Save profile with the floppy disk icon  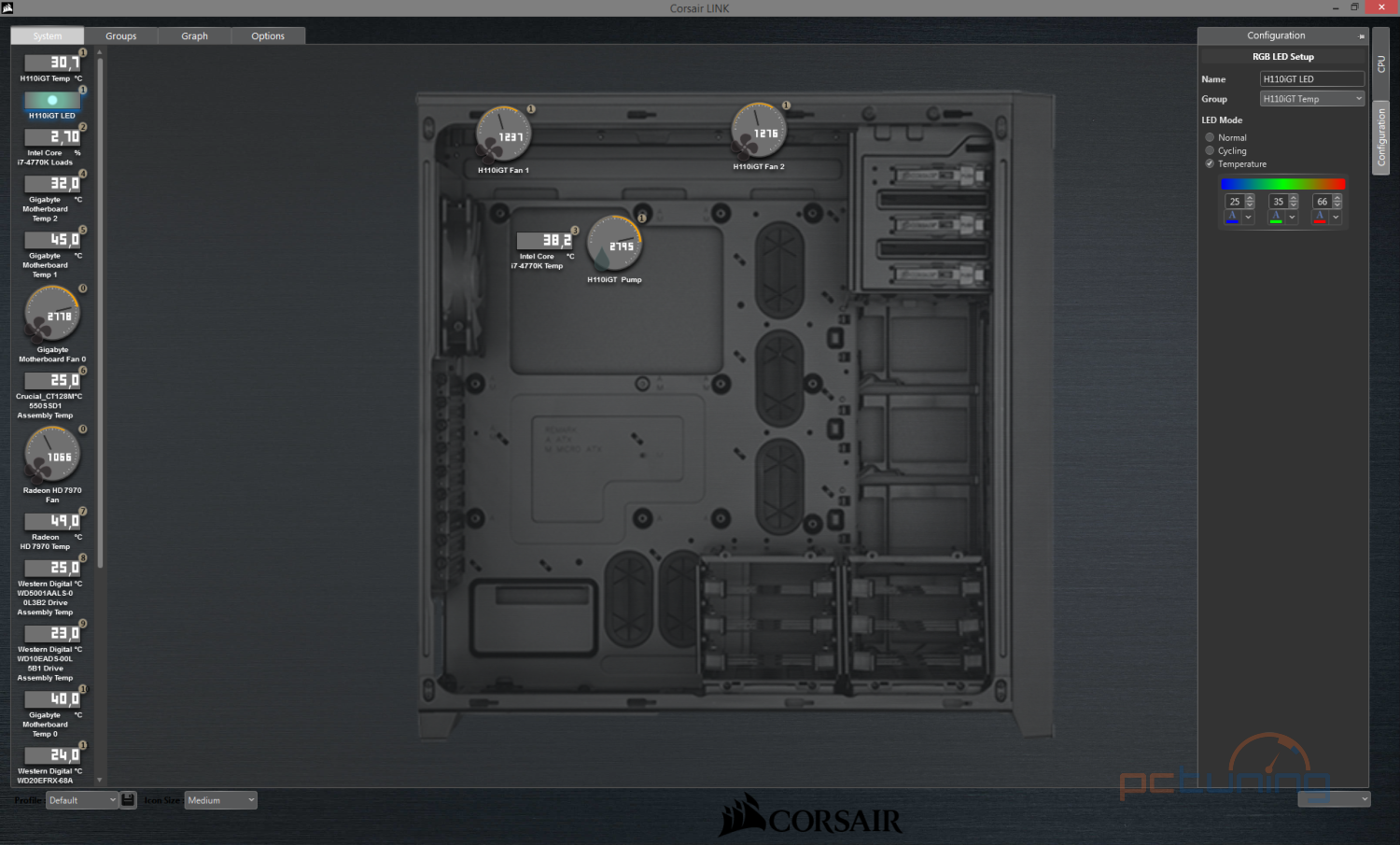tap(129, 800)
